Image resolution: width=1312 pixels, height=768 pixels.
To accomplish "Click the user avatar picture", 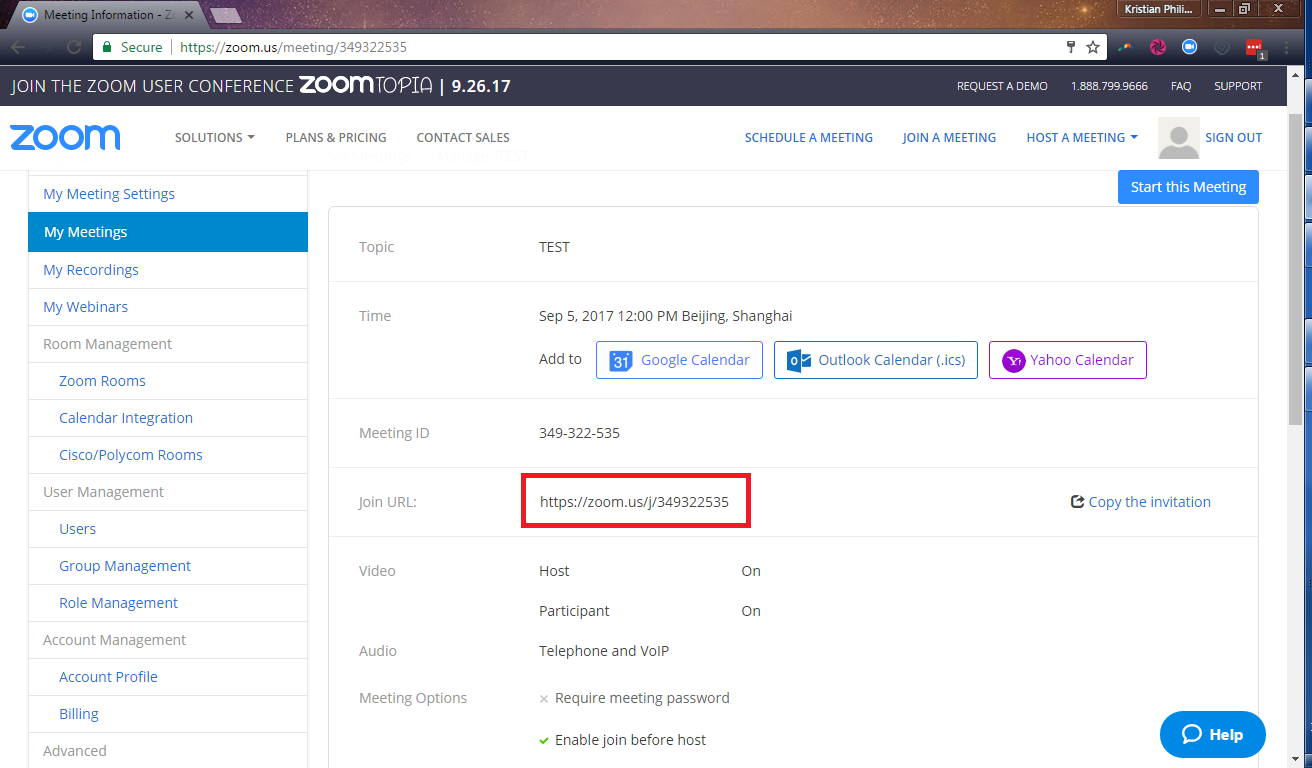I will click(x=1179, y=138).
